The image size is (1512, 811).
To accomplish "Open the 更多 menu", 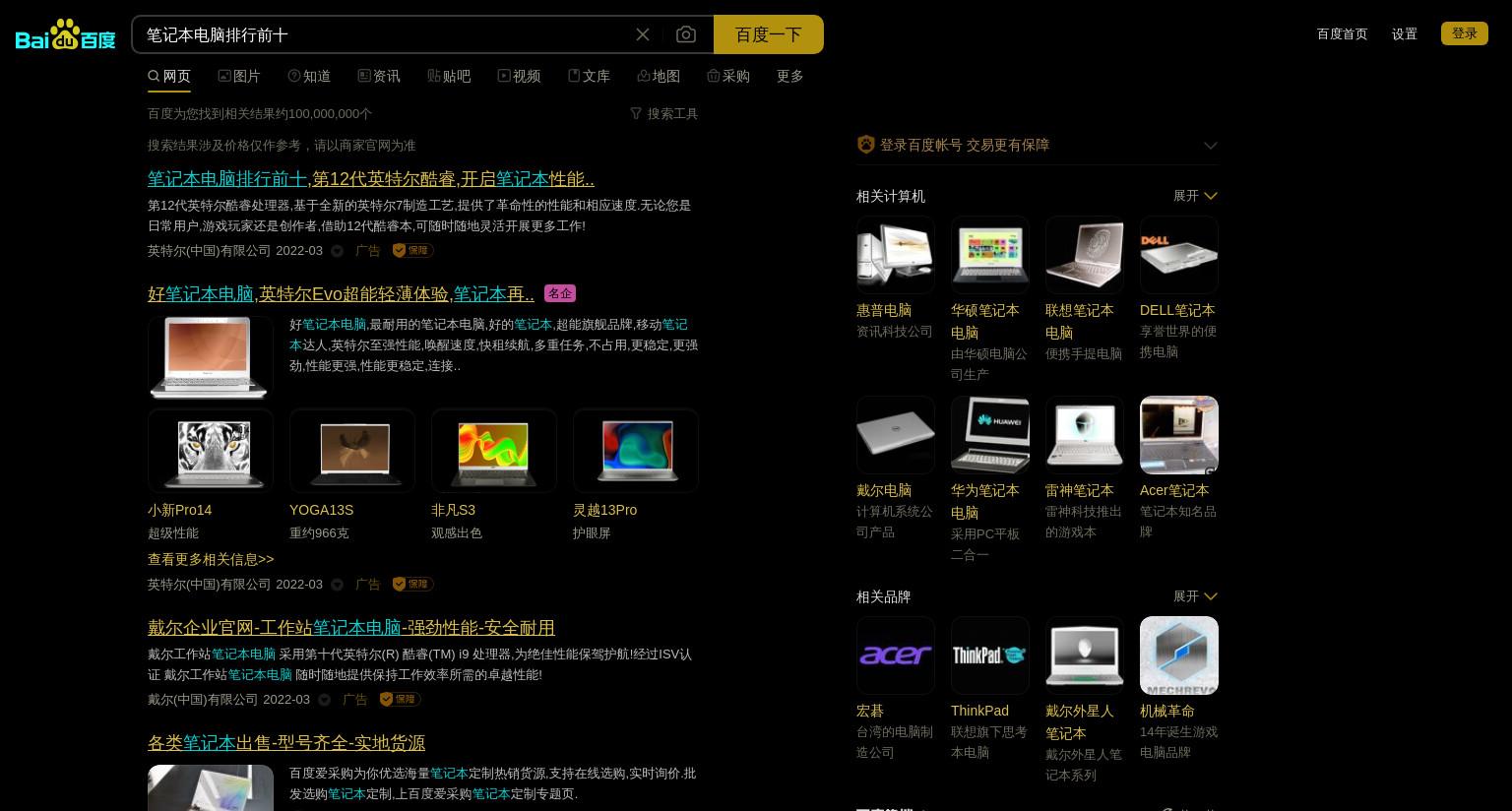I will [x=790, y=76].
